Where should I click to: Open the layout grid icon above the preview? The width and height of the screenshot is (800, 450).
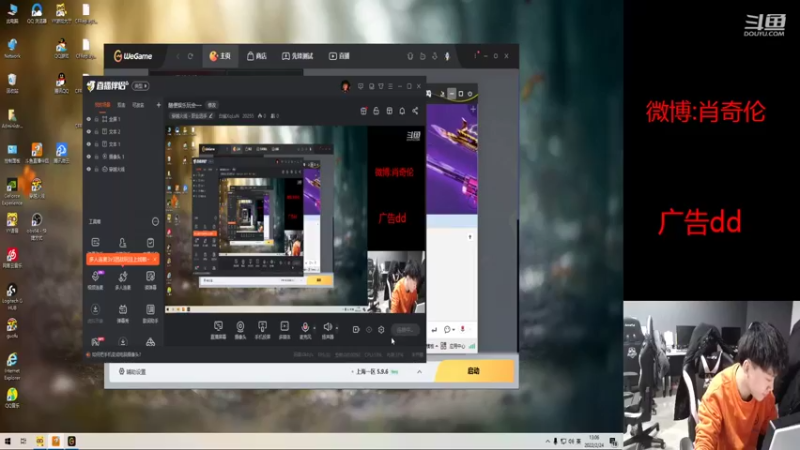point(389,111)
